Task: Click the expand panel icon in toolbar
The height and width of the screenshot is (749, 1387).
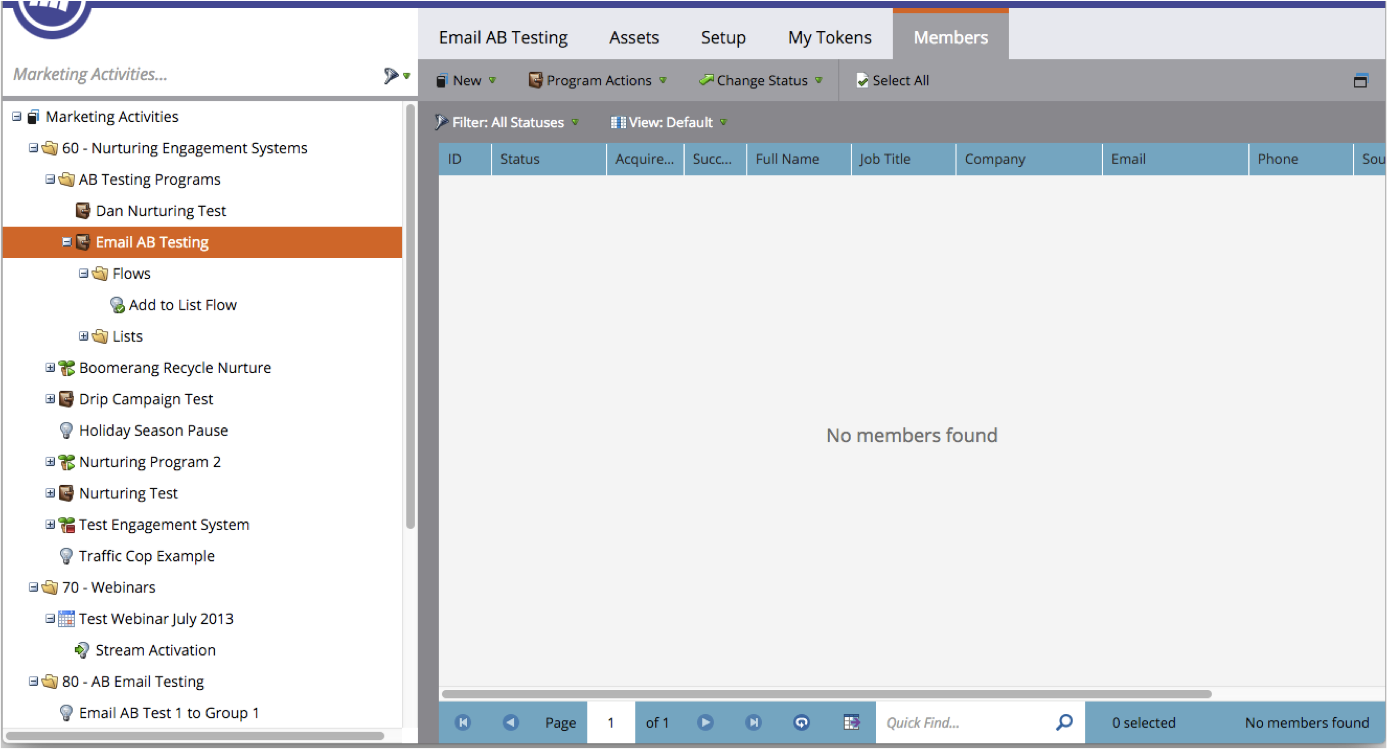Action: (x=1360, y=81)
